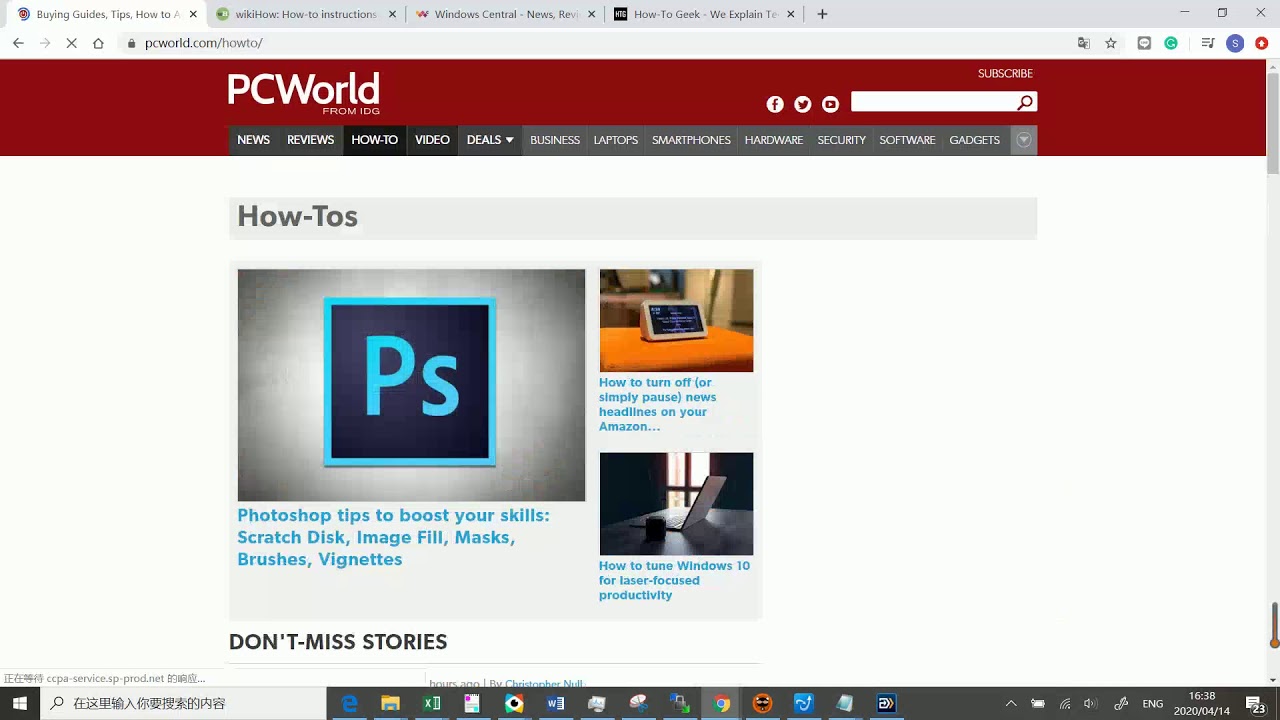Click the address bar URL pcworld.com/howto/
Image resolution: width=1280 pixels, height=720 pixels.
tap(204, 43)
